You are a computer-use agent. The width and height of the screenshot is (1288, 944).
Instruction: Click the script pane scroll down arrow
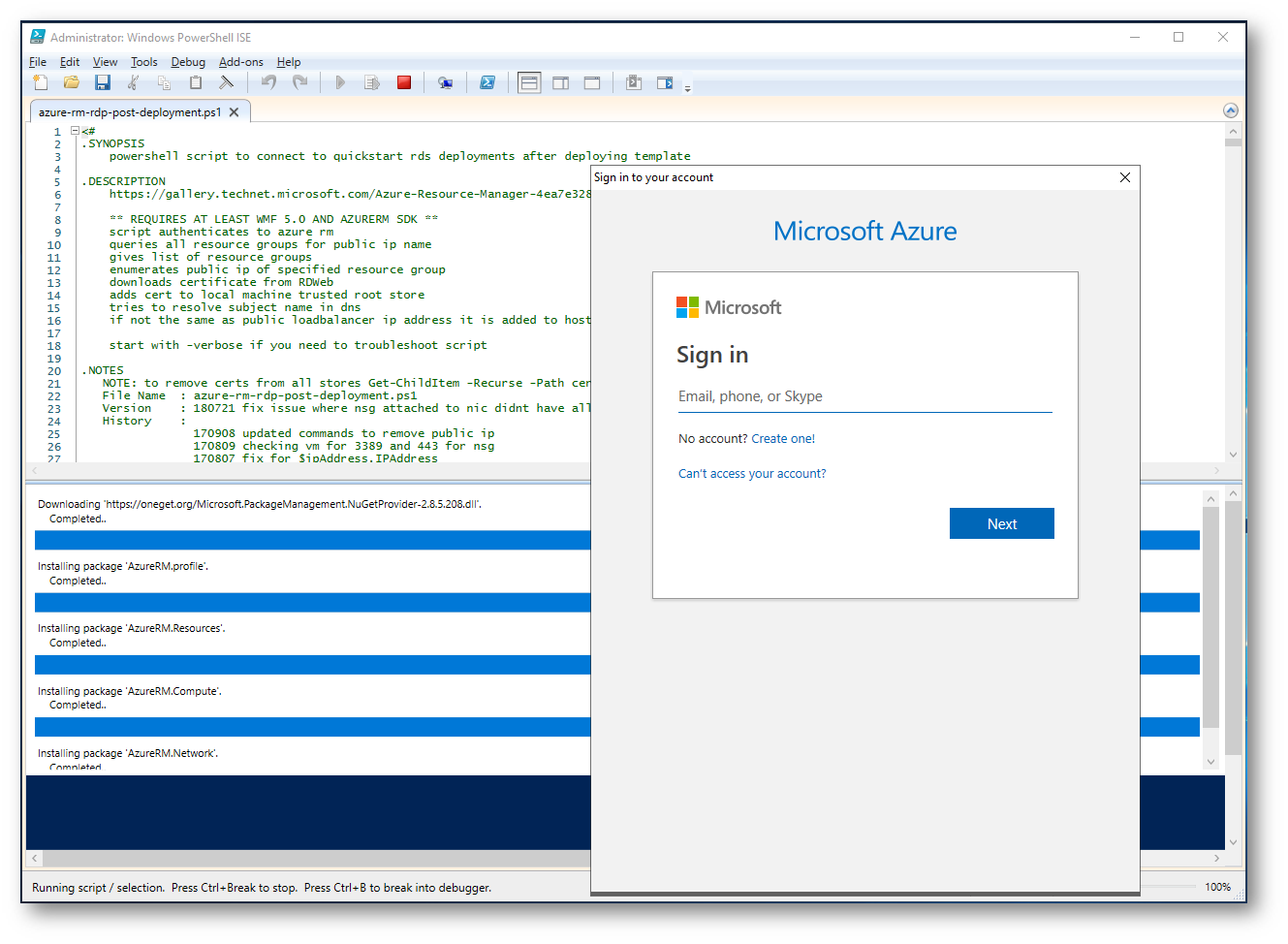click(x=1233, y=455)
